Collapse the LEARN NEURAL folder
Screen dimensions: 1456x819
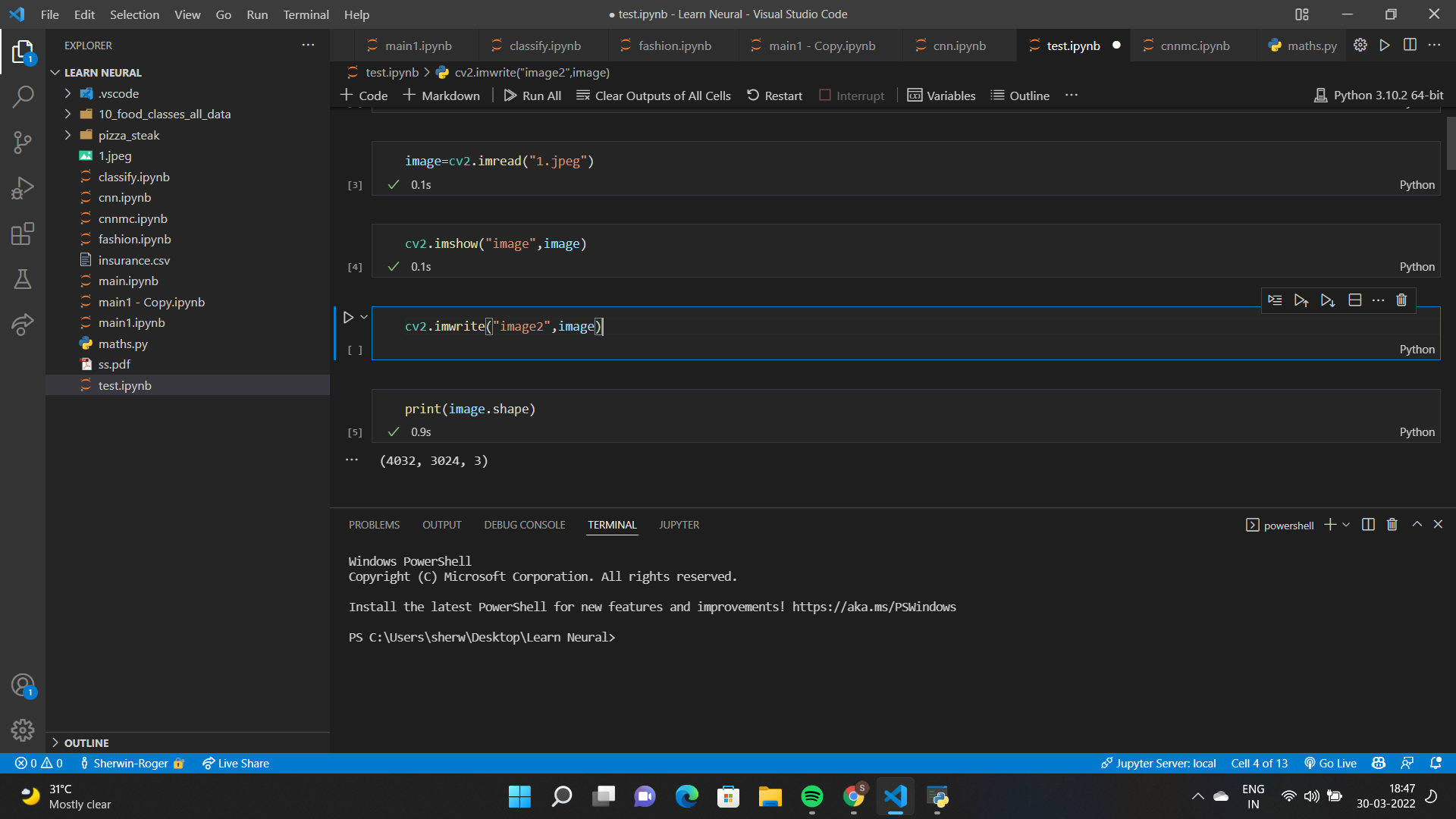[x=55, y=72]
